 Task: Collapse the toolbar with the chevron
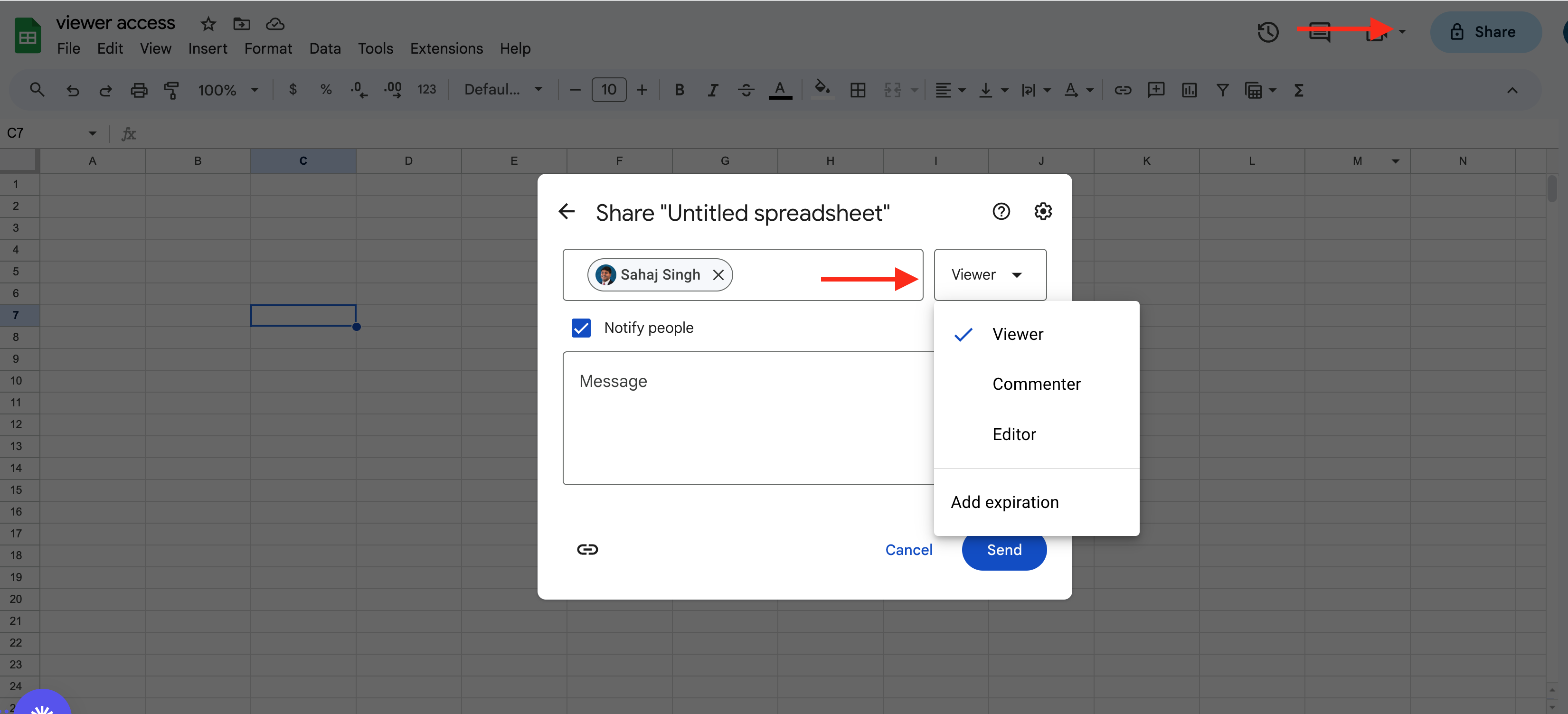(x=1512, y=90)
